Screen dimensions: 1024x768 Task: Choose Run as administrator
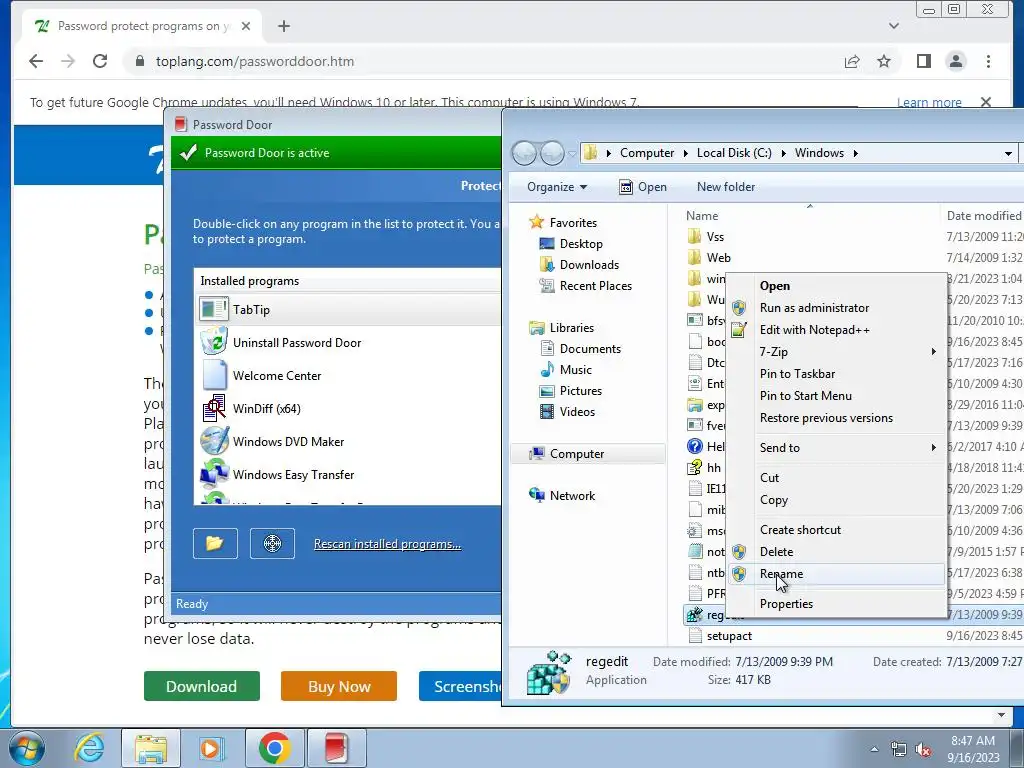pyautogui.click(x=838, y=308)
